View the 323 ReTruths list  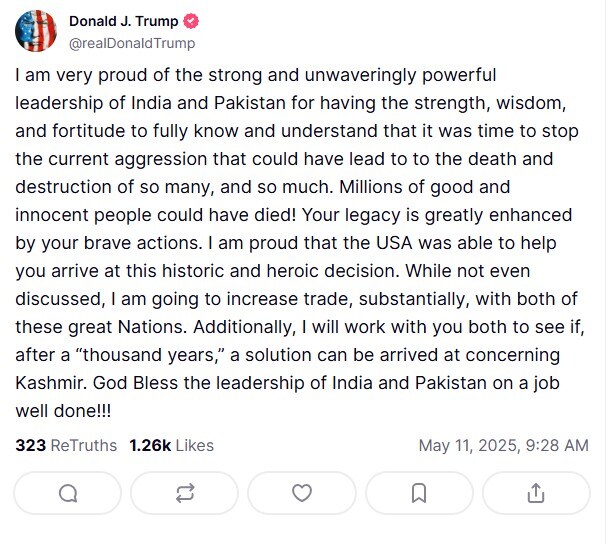[66, 445]
